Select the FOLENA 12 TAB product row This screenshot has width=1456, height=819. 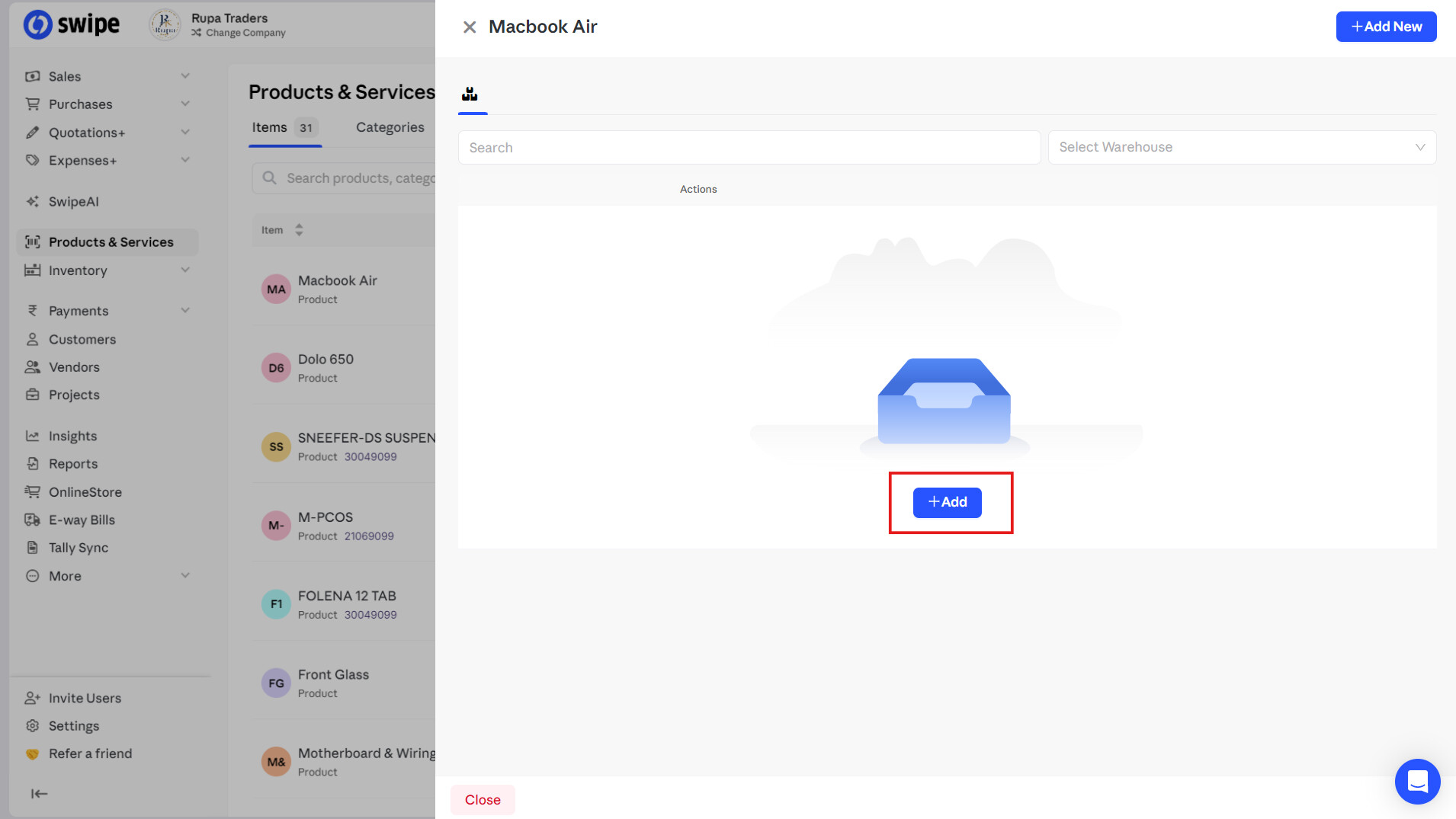344,604
